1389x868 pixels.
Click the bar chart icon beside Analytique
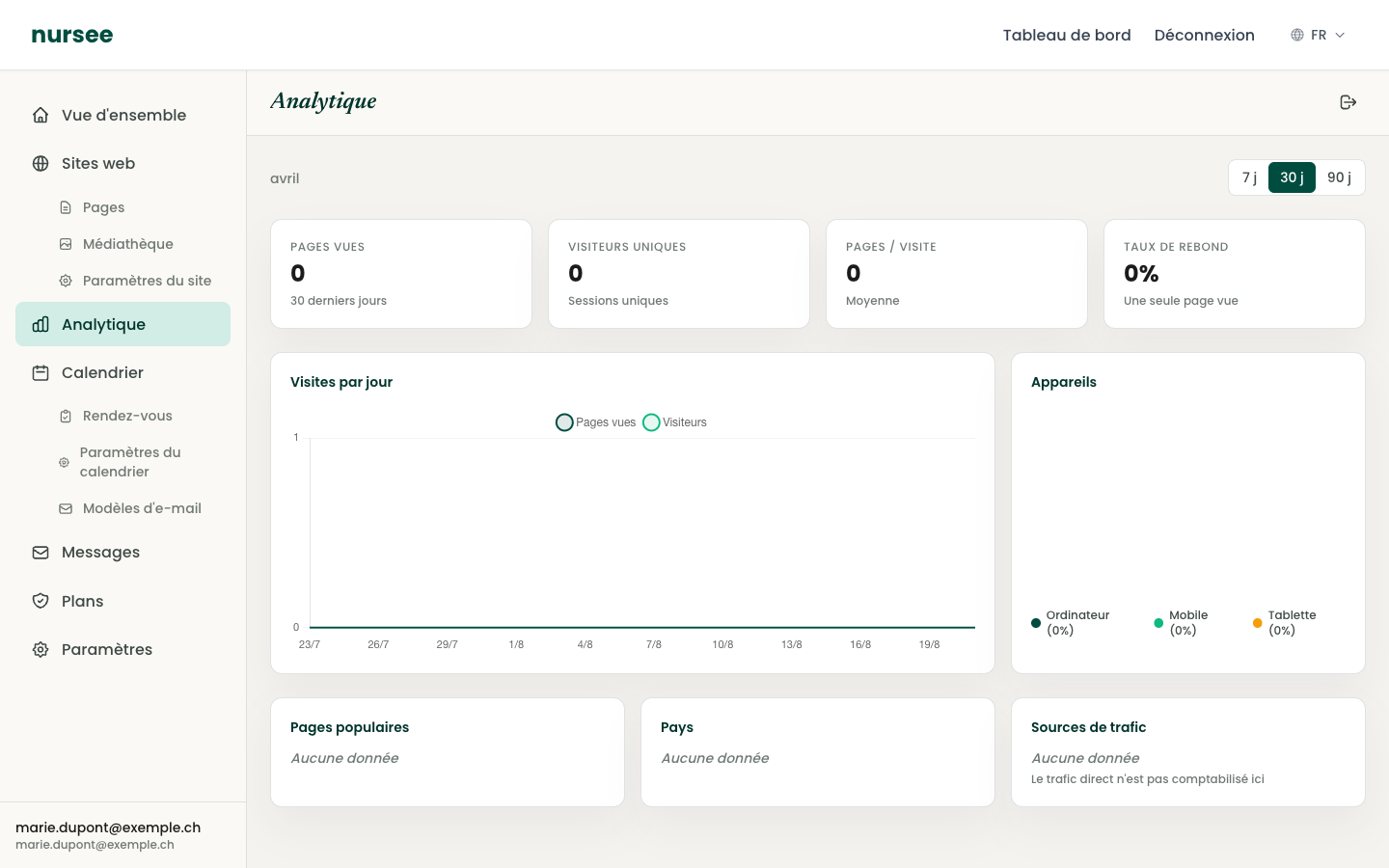(x=41, y=324)
